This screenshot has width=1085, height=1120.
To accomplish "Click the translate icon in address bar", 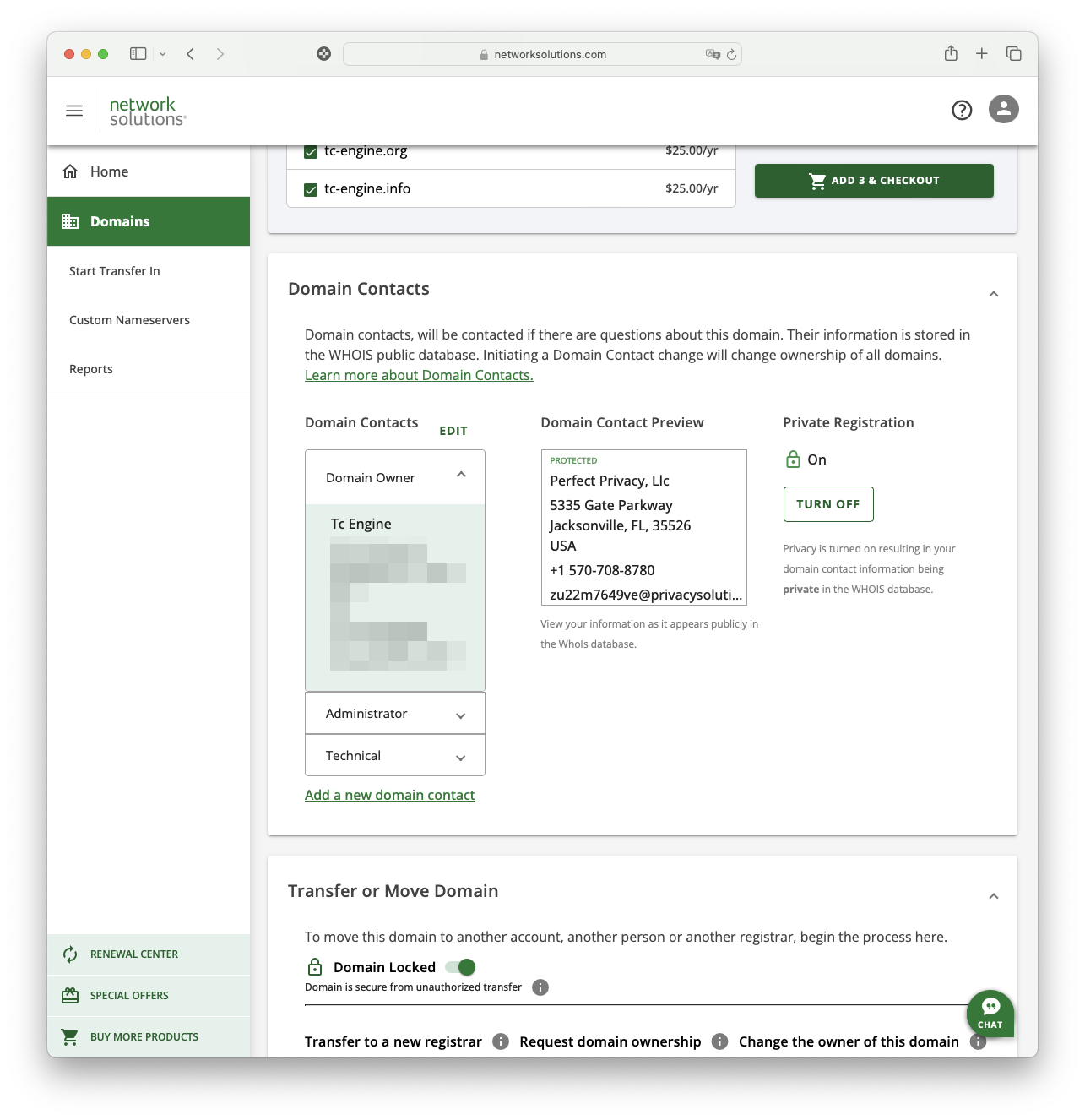I will tap(713, 54).
